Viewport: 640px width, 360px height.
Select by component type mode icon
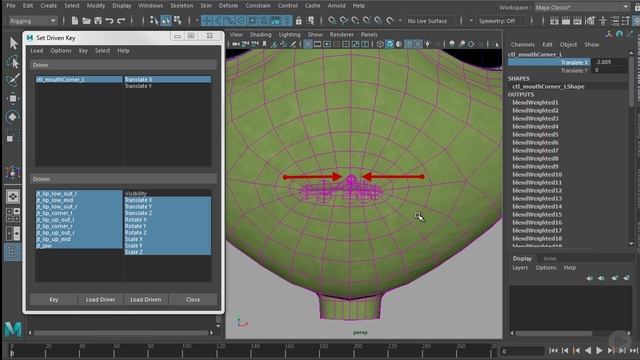[x=178, y=20]
